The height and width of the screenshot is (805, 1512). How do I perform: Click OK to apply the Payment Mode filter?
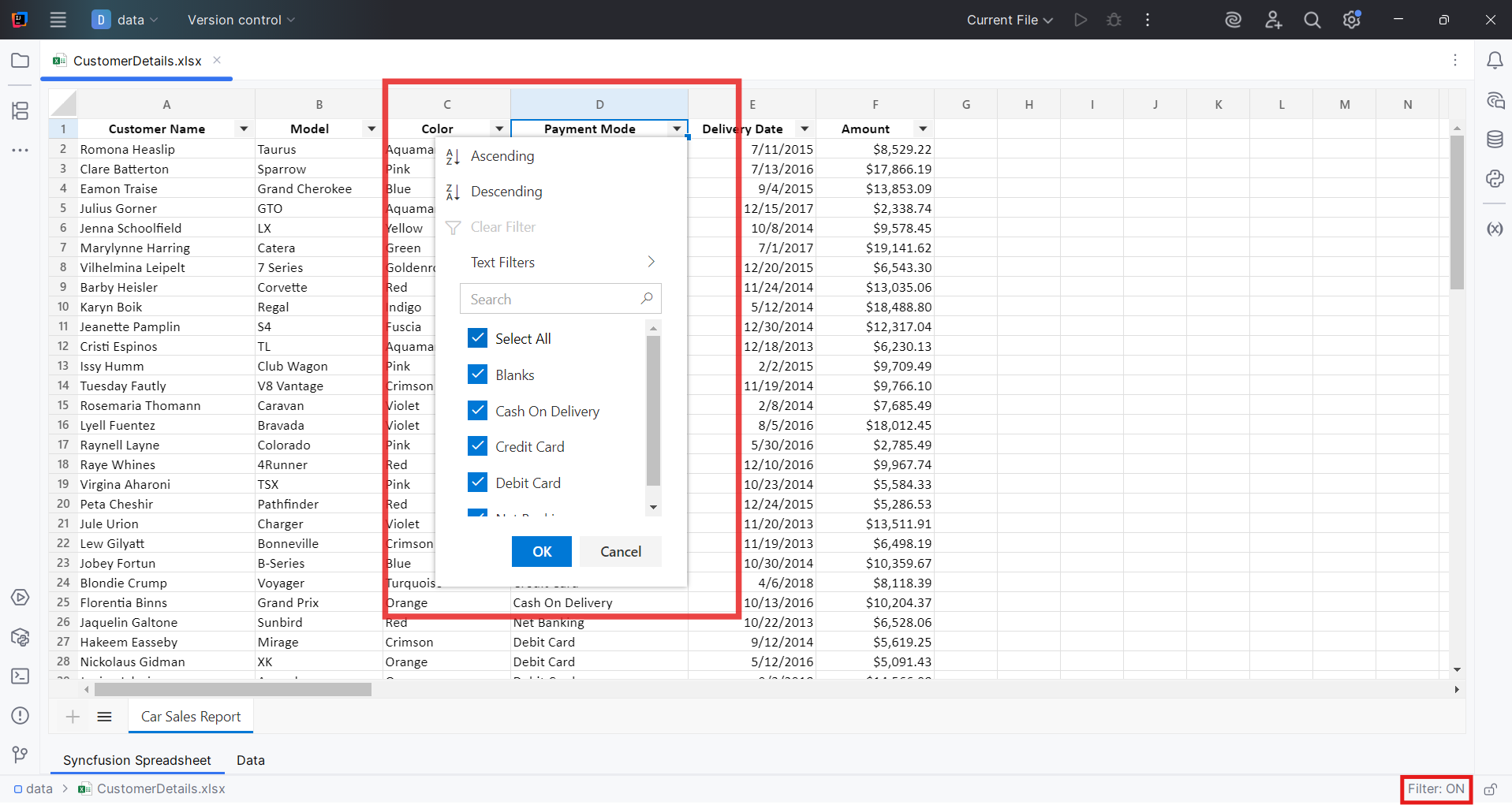coord(541,551)
